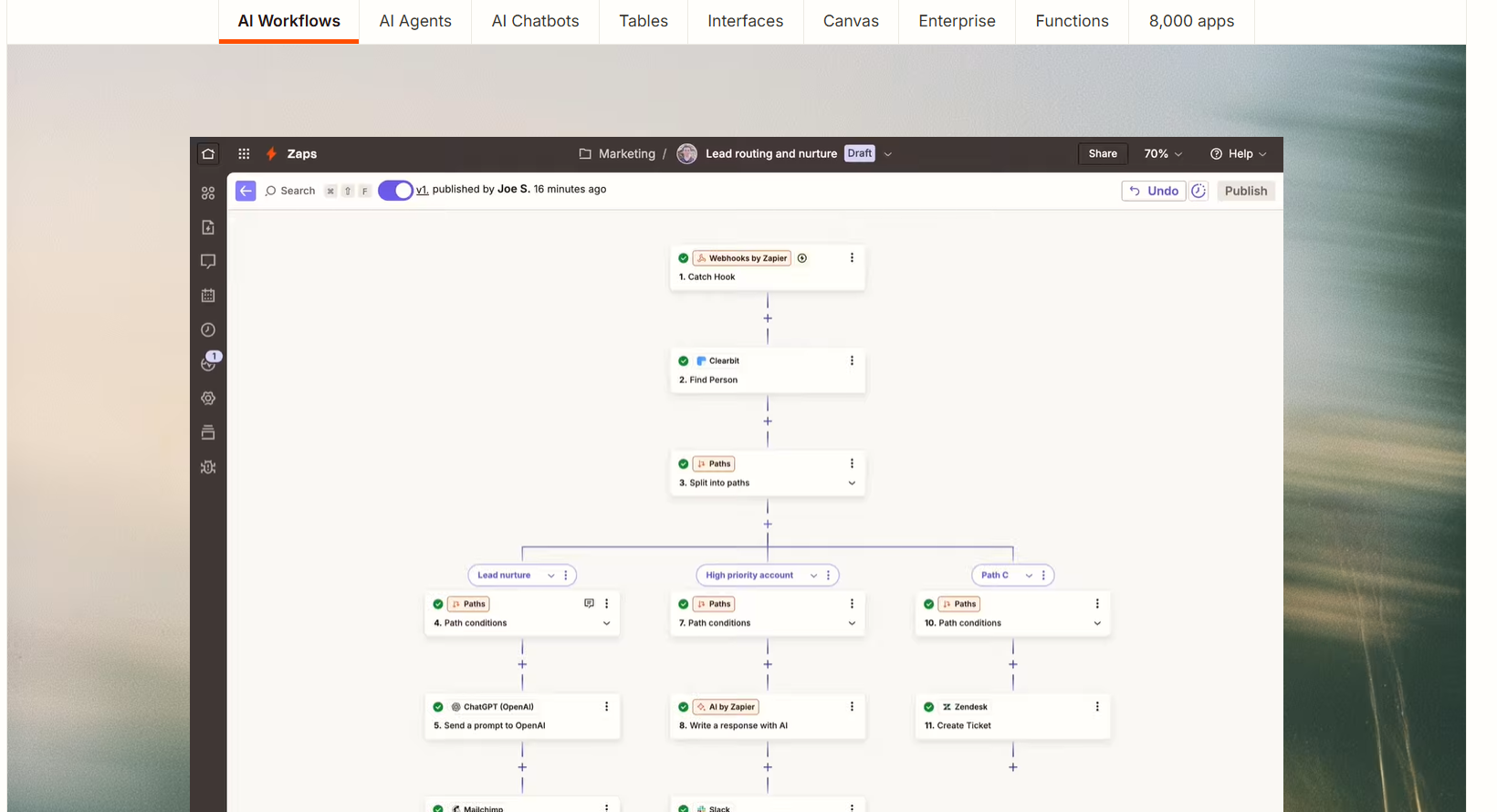
Task: Switch to the AI Agents tab
Action: pyautogui.click(x=415, y=21)
